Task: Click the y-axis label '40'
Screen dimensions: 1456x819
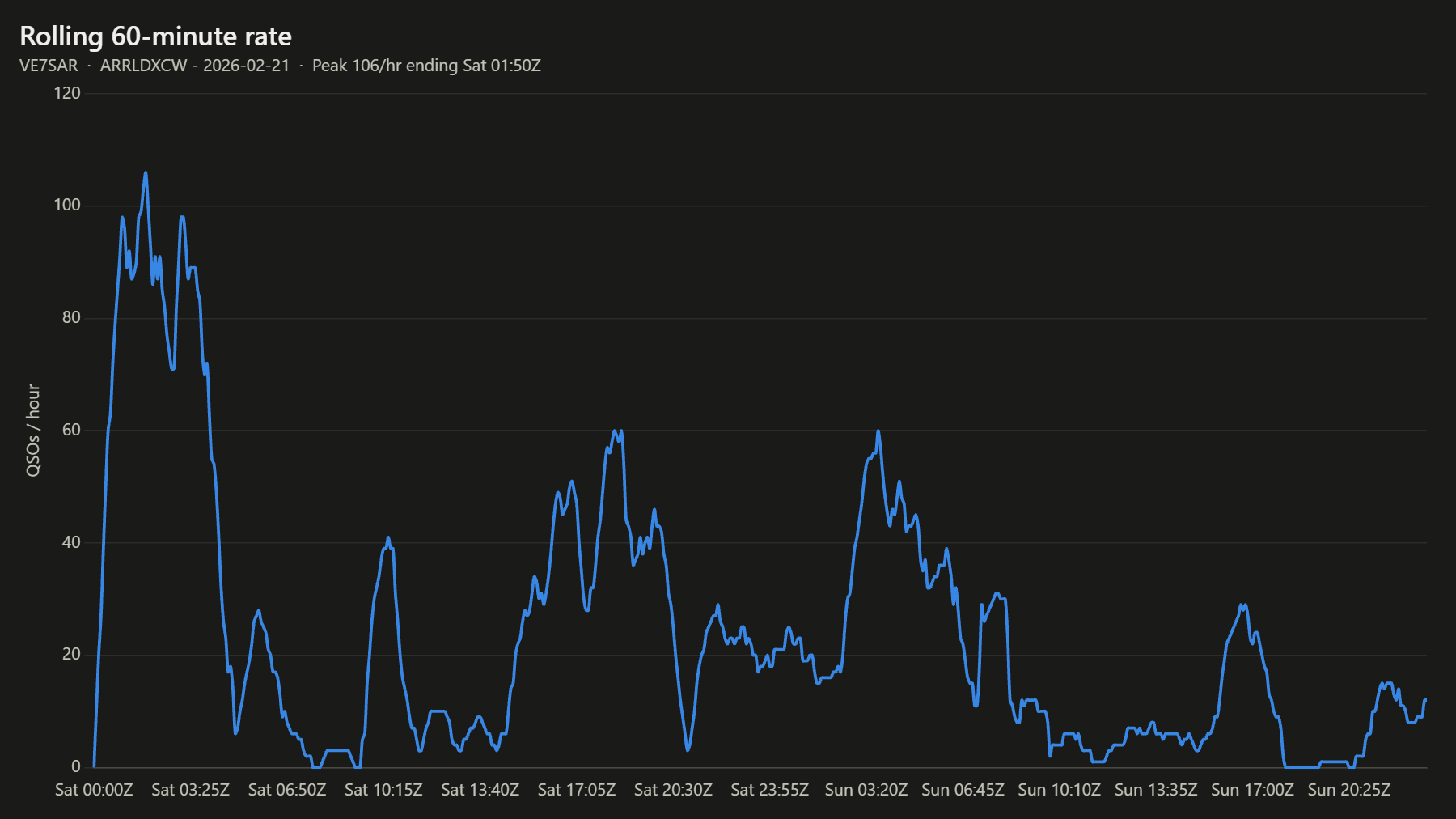Action: pyautogui.click(x=71, y=542)
